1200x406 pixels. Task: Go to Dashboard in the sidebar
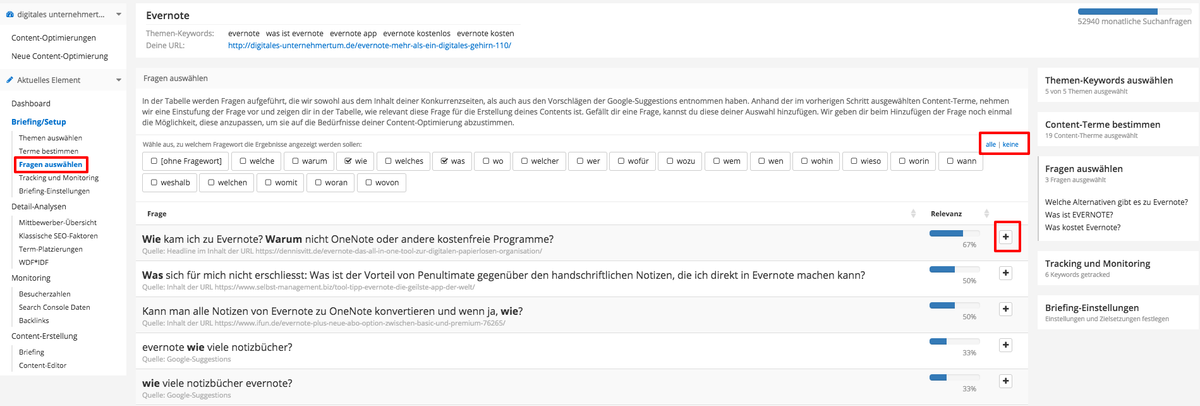click(x=31, y=104)
